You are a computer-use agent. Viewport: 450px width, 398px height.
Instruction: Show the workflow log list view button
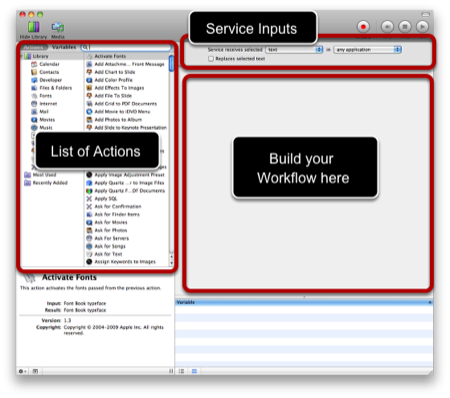click(181, 371)
